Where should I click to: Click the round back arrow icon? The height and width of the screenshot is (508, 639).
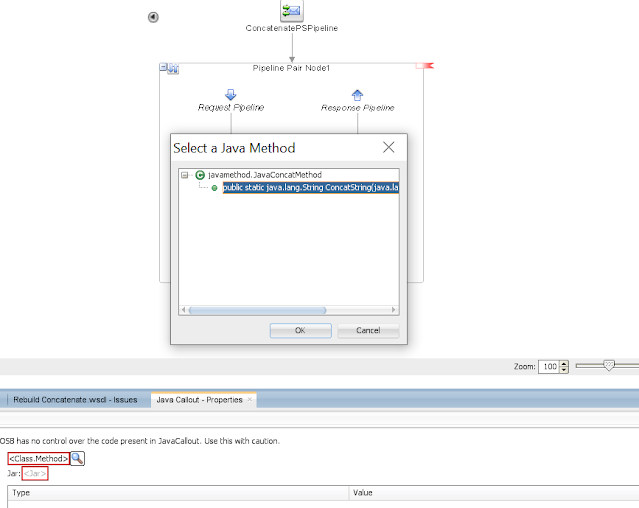click(153, 17)
